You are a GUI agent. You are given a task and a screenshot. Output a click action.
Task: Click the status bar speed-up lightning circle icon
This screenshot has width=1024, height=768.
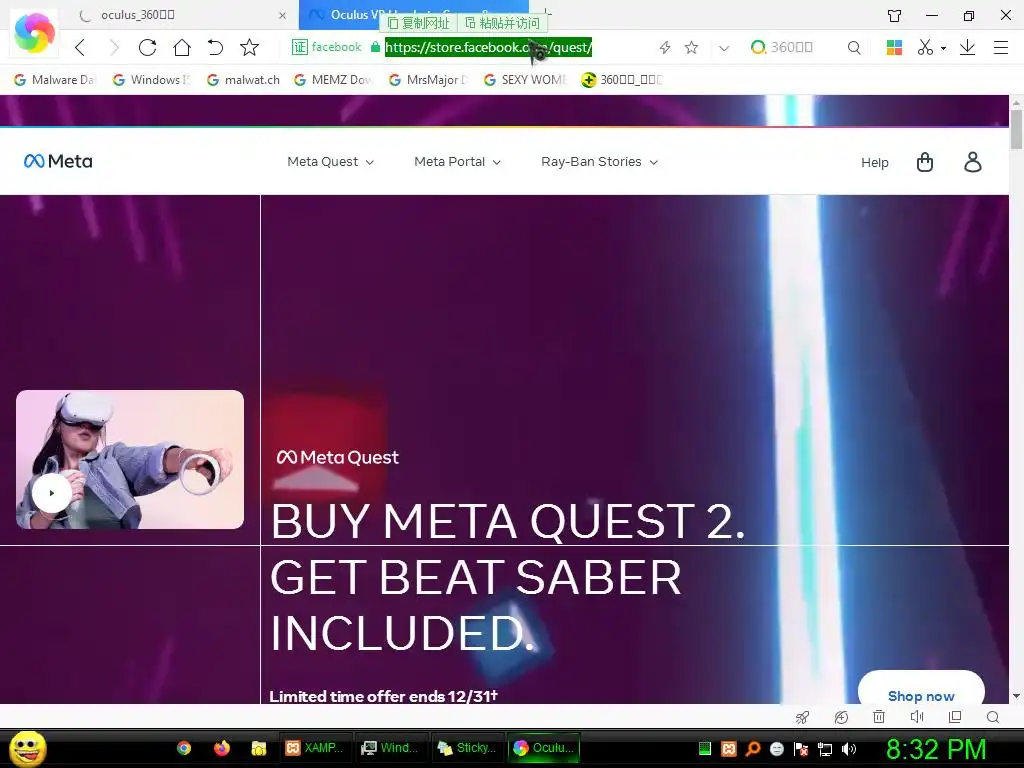[841, 717]
